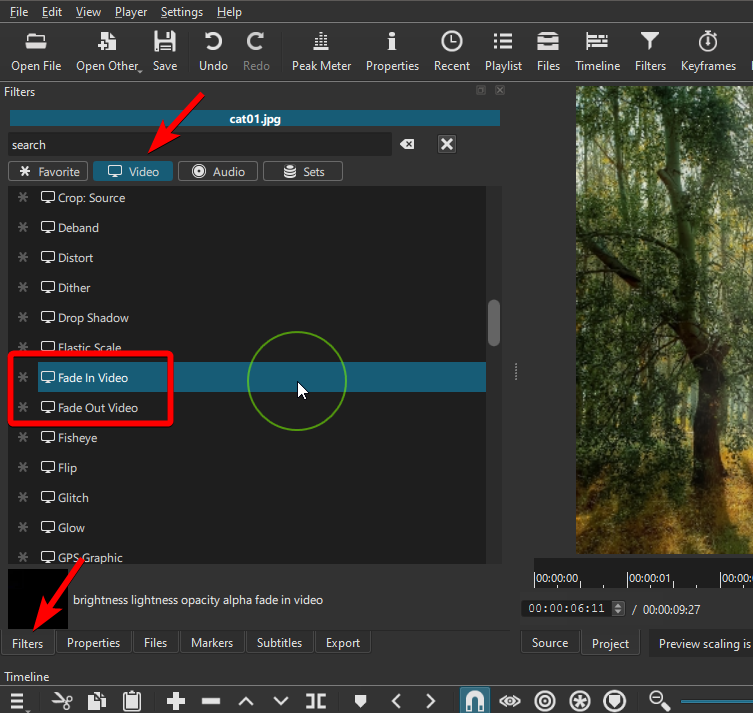Select the Fade Out Video filter
Image resolution: width=753 pixels, height=713 pixels.
point(97,408)
